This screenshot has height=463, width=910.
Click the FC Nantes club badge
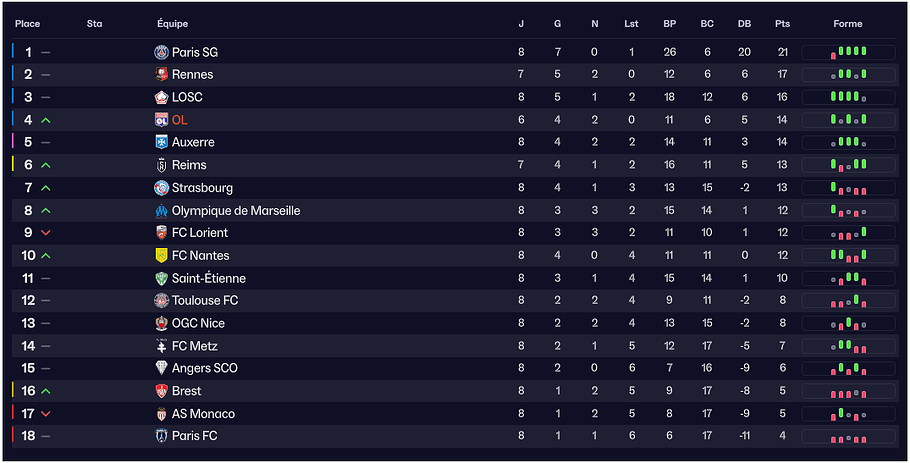pyautogui.click(x=161, y=256)
